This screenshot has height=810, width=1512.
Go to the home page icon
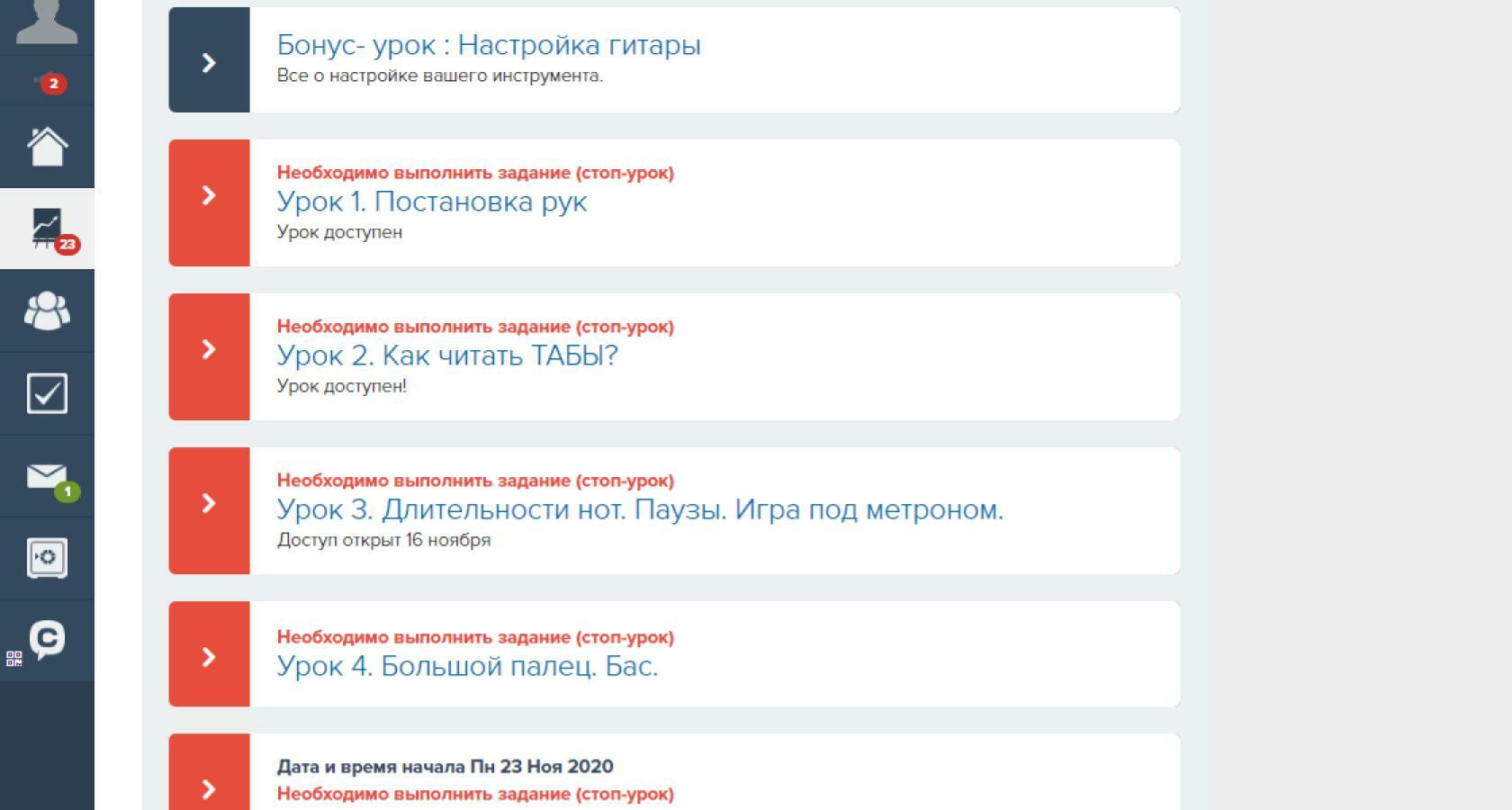pyautogui.click(x=47, y=146)
